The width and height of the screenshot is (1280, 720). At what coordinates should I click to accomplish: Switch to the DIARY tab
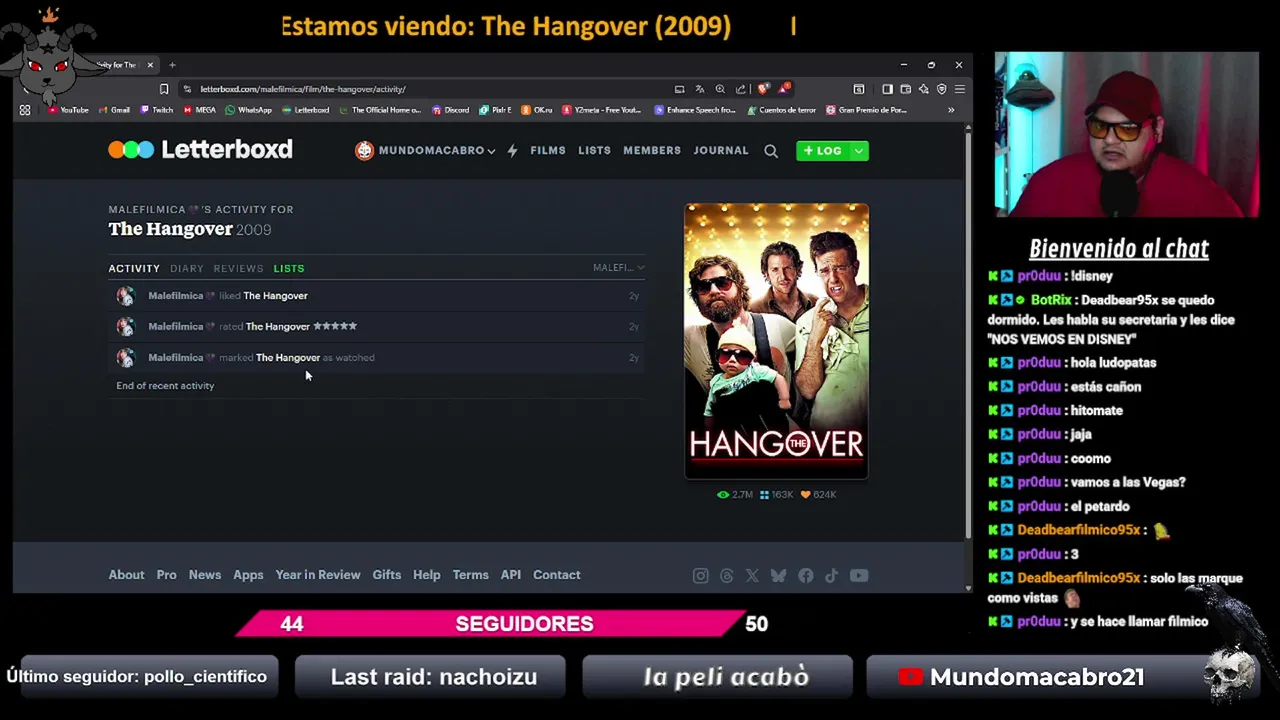187,269
